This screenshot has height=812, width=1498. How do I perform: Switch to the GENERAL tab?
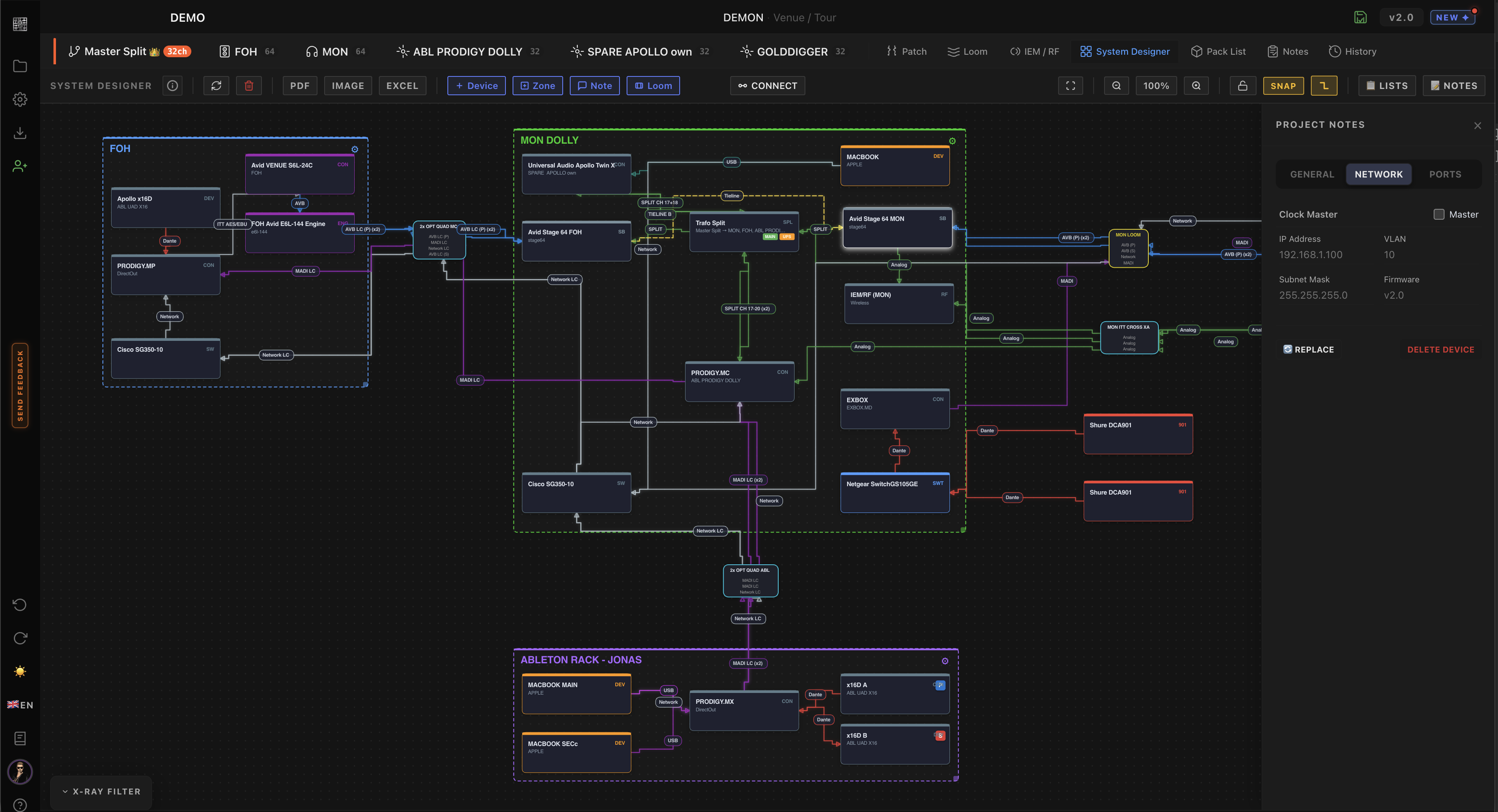click(x=1312, y=174)
